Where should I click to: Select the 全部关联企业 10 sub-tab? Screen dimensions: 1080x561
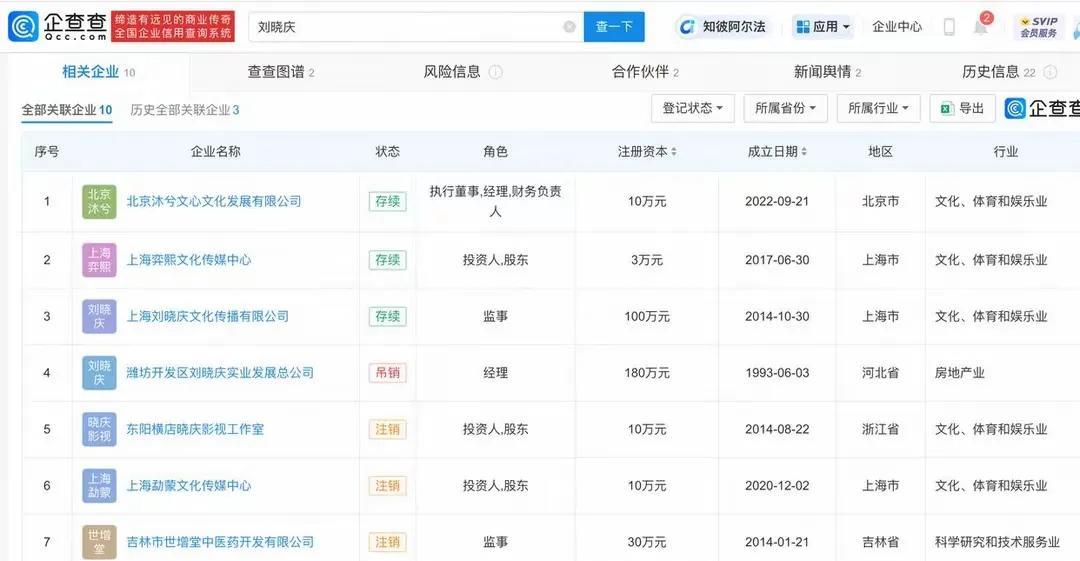click(67, 110)
